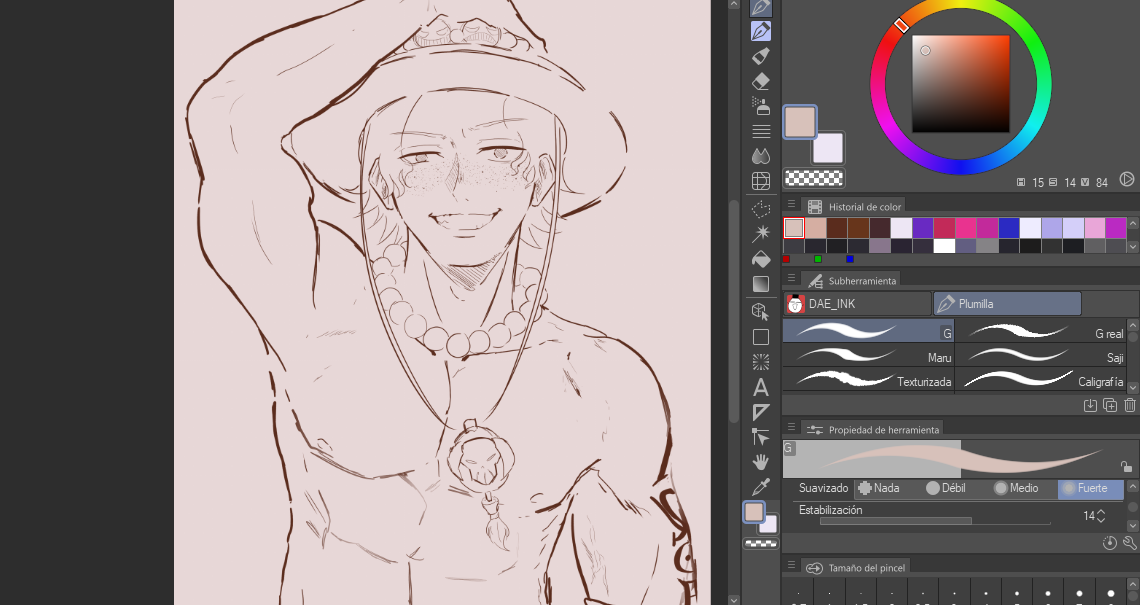The height and width of the screenshot is (605, 1140).
Task: Toggle the lock icon on brush preview
Action: (x=1126, y=466)
